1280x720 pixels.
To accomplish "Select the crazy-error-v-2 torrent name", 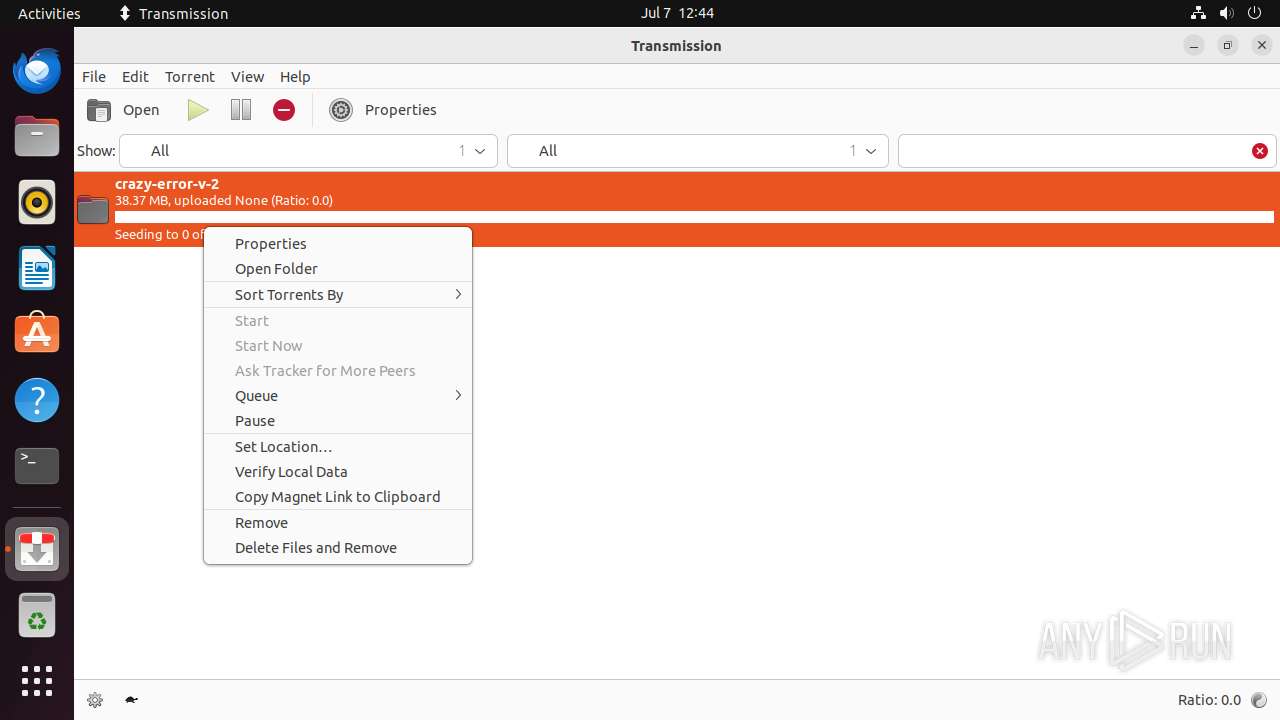I will (x=167, y=184).
